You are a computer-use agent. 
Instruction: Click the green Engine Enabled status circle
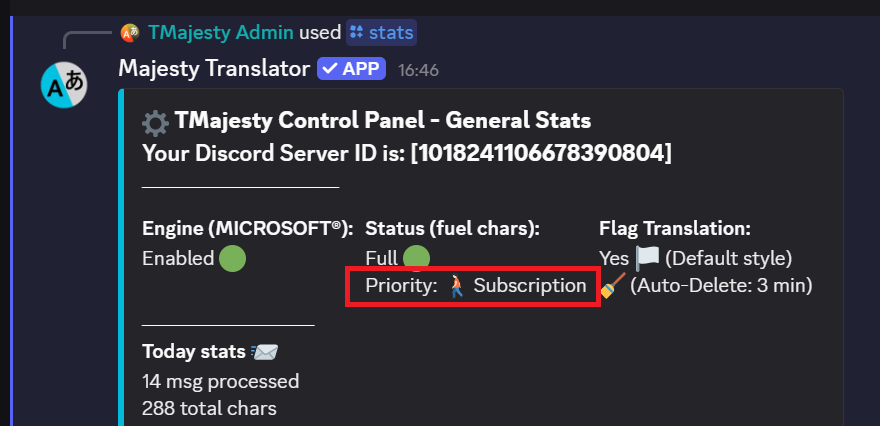[x=232, y=258]
